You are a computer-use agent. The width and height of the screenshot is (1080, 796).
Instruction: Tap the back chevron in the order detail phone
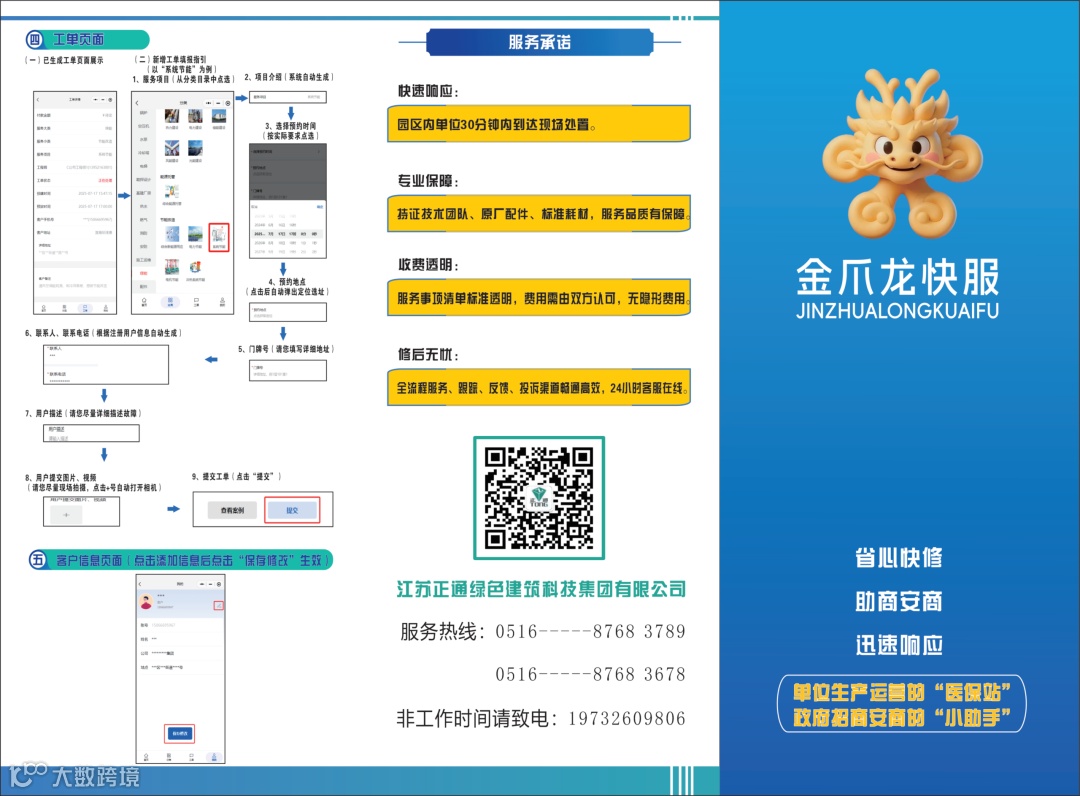point(38,100)
